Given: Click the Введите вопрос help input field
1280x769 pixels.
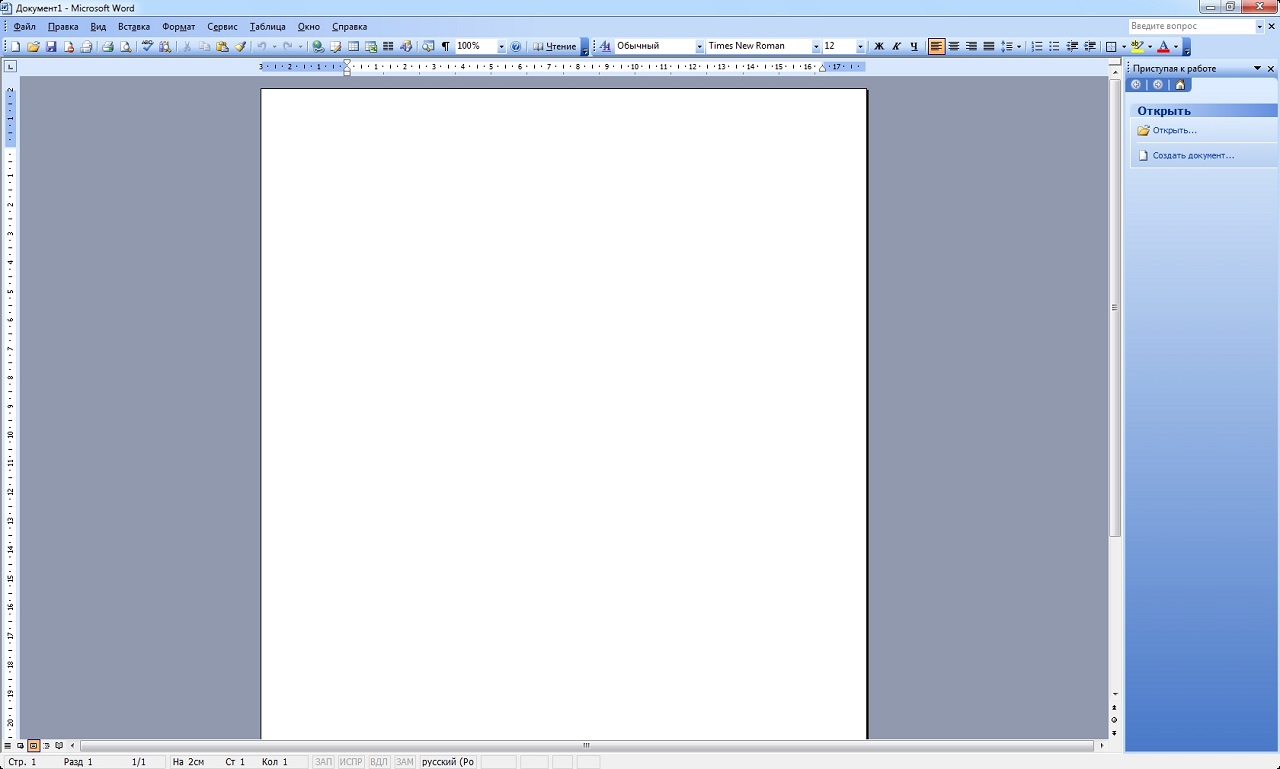Looking at the screenshot, I should tap(1190, 27).
